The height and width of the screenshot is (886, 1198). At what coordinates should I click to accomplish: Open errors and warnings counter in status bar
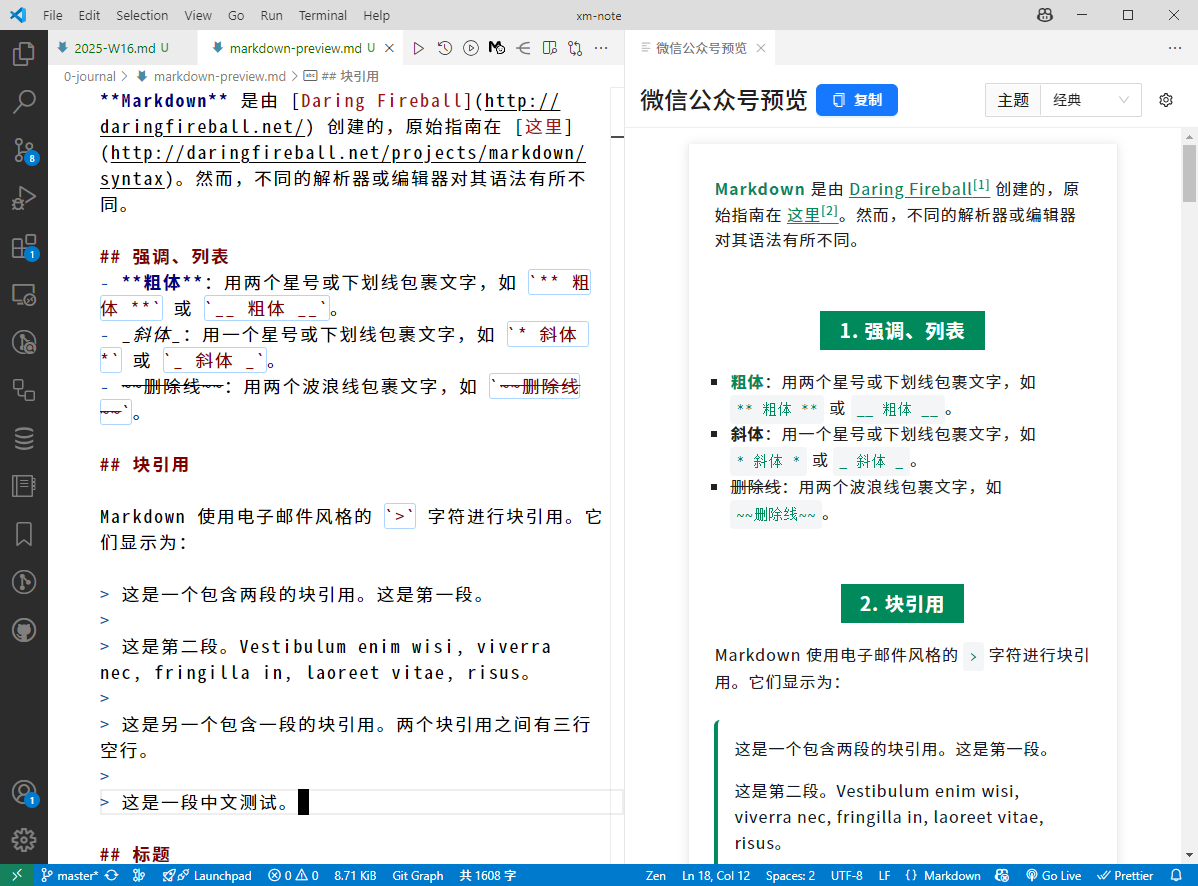[x=293, y=875]
